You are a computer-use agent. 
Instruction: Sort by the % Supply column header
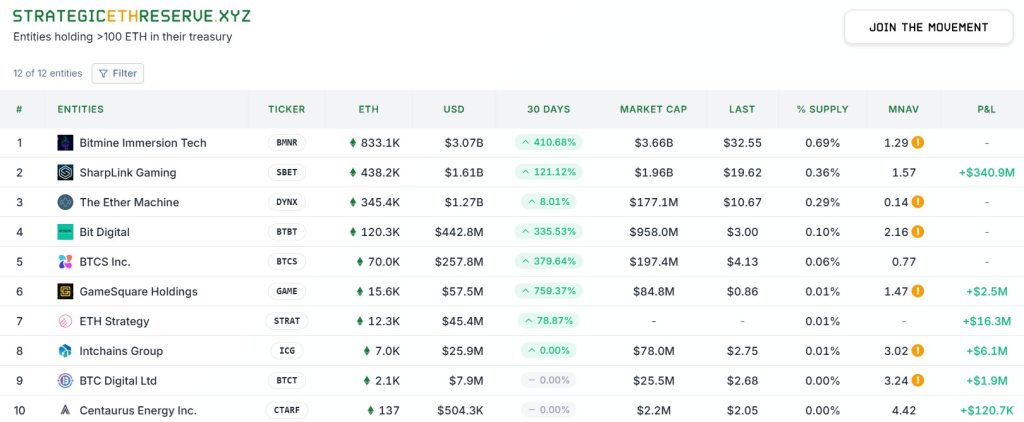822,109
